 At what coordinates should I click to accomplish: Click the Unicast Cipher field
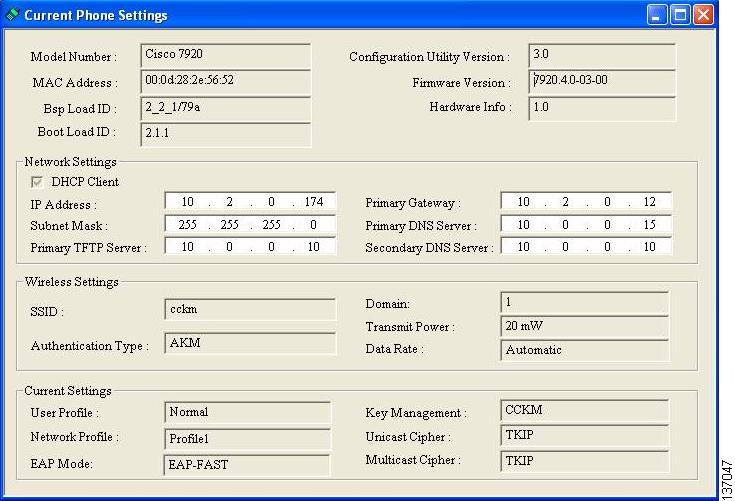(585, 435)
